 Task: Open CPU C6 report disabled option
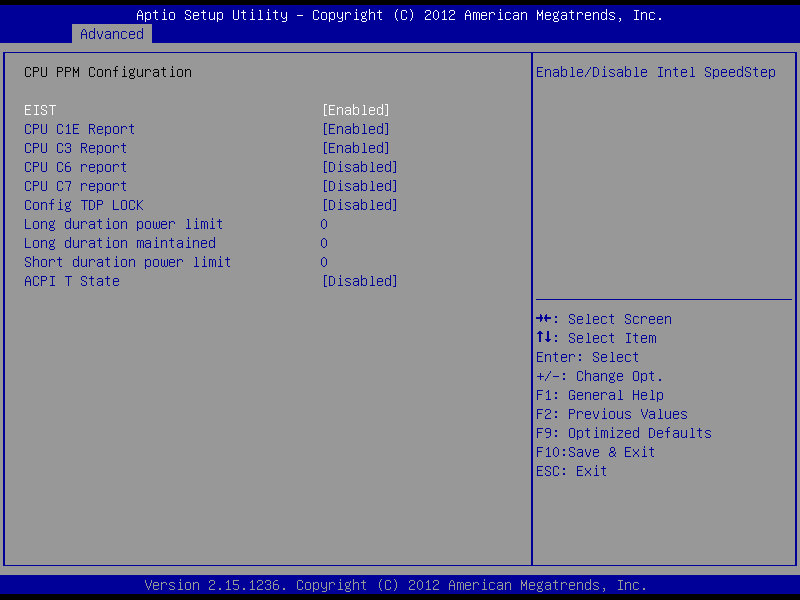359,167
